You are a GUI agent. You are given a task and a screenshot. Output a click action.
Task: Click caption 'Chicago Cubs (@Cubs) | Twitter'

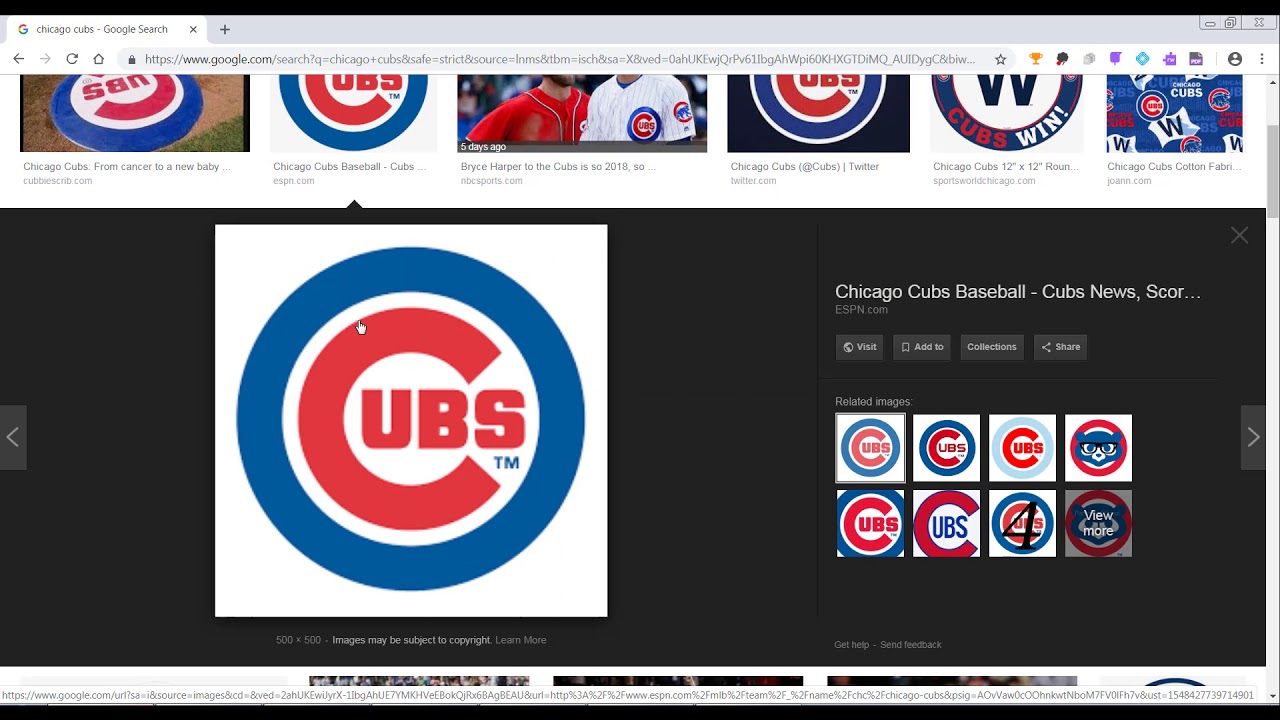point(805,167)
